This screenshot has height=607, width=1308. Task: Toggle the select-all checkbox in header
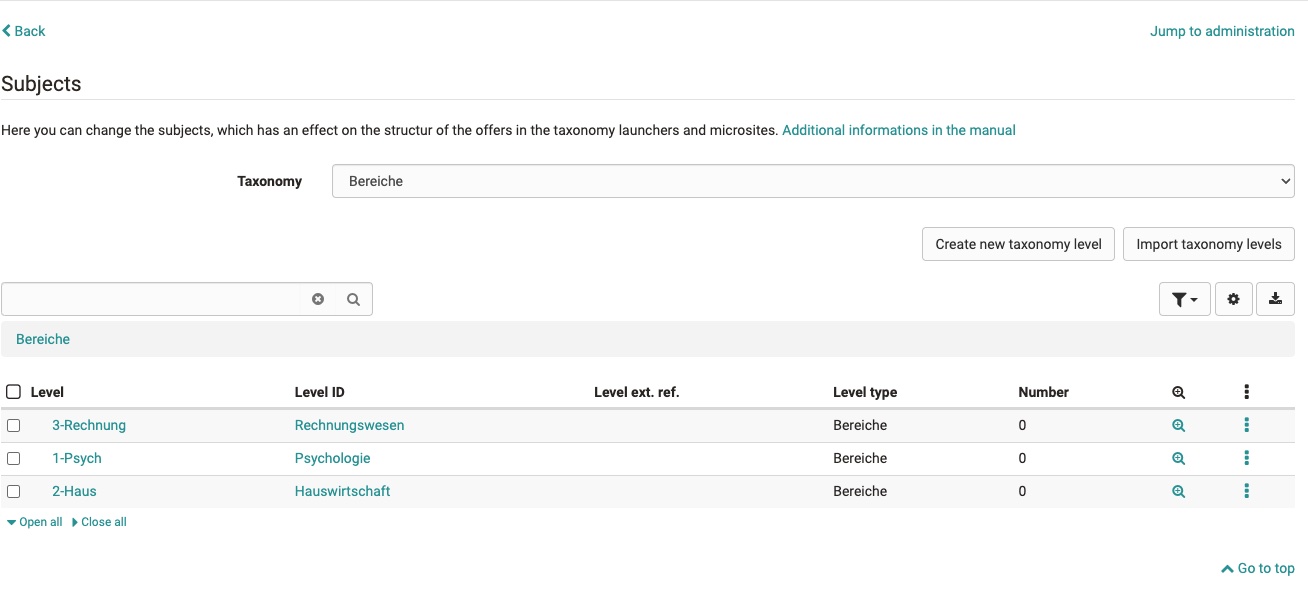click(x=13, y=392)
